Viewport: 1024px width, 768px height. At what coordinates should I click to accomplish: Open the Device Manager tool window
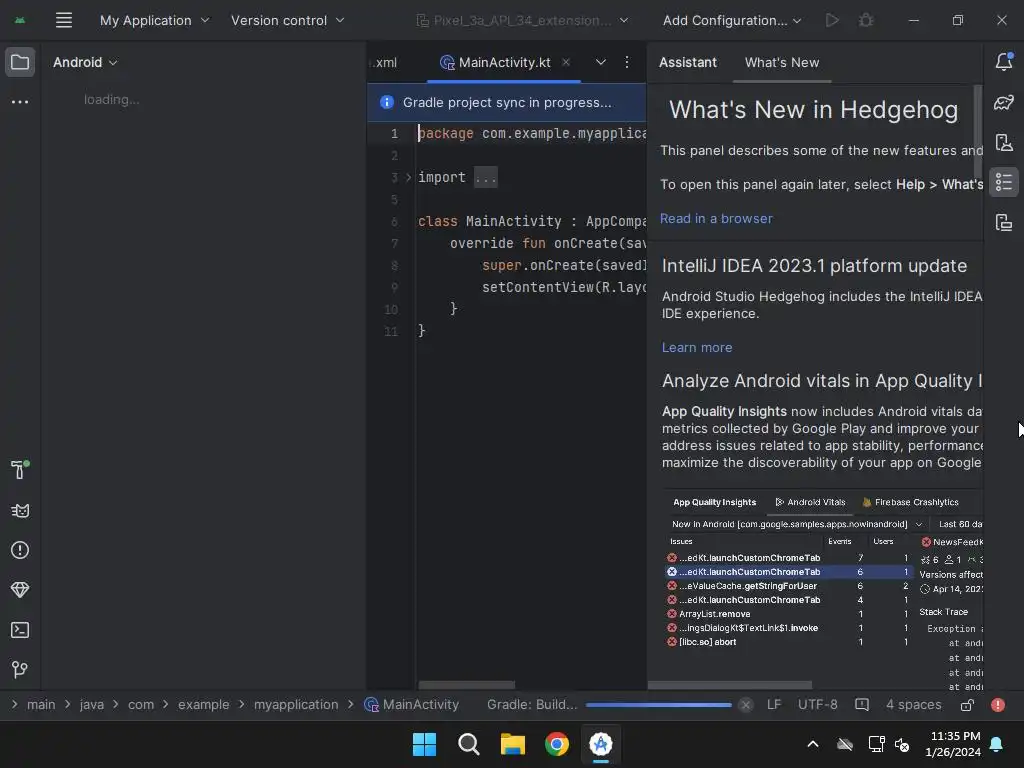(x=1004, y=142)
